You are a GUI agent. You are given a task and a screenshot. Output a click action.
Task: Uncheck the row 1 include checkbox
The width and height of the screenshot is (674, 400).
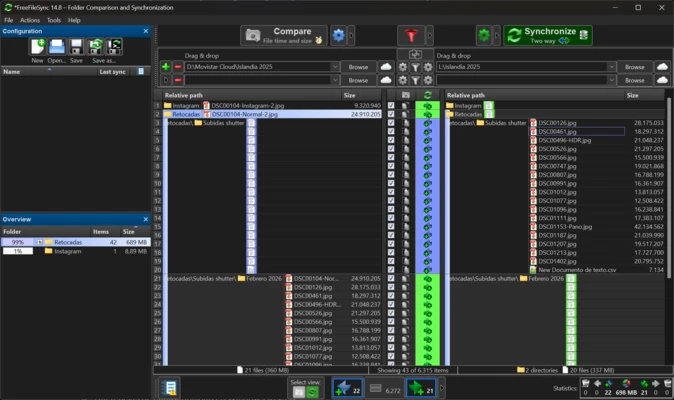391,105
